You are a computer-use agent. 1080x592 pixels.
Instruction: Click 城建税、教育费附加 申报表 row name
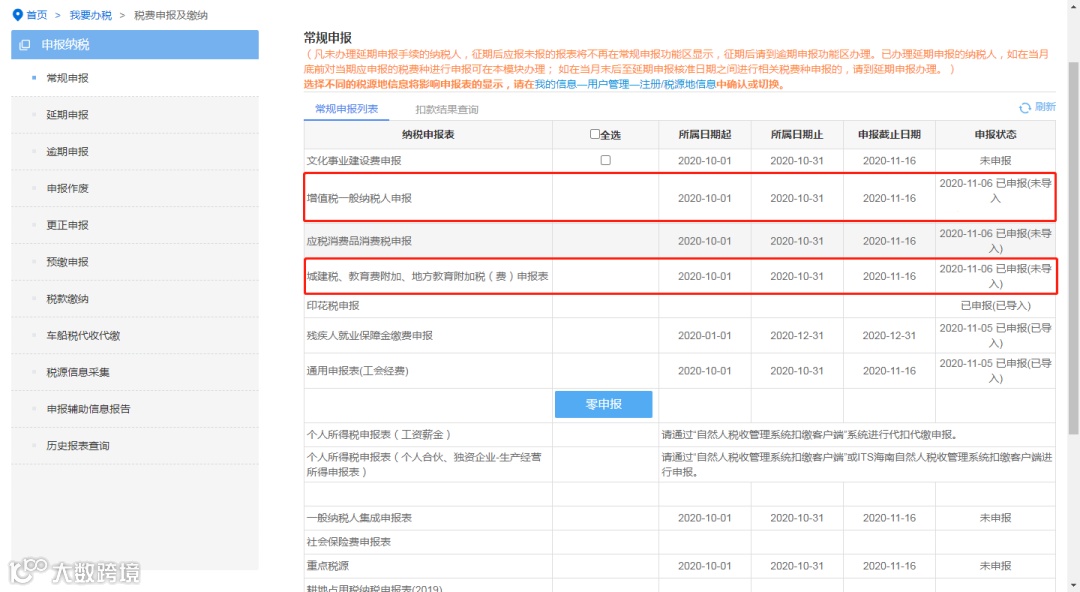[x=427, y=276]
